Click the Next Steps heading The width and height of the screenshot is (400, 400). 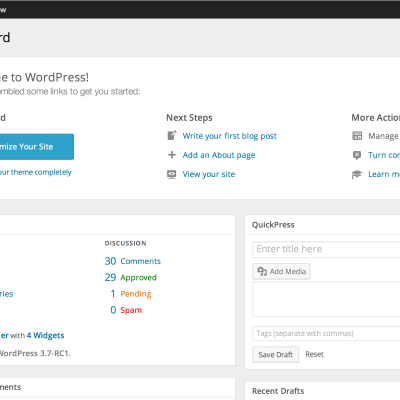tap(189, 118)
